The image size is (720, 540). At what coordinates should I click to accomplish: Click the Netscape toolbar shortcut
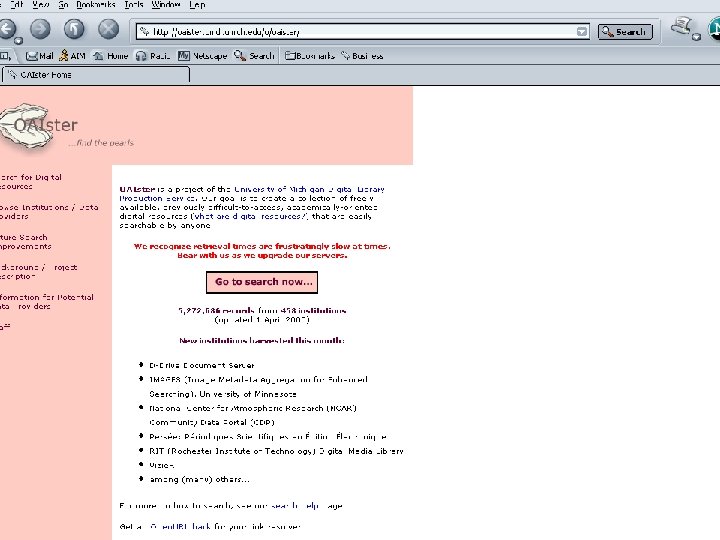(x=202, y=56)
